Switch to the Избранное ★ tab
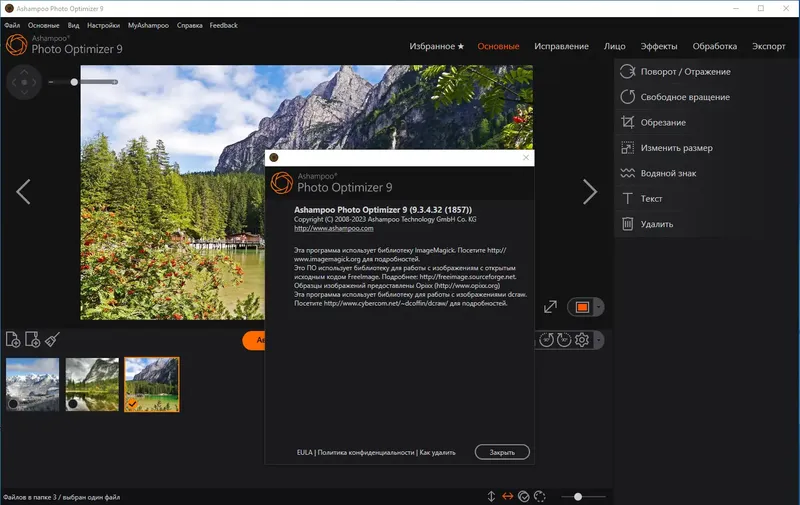 pyautogui.click(x=437, y=46)
